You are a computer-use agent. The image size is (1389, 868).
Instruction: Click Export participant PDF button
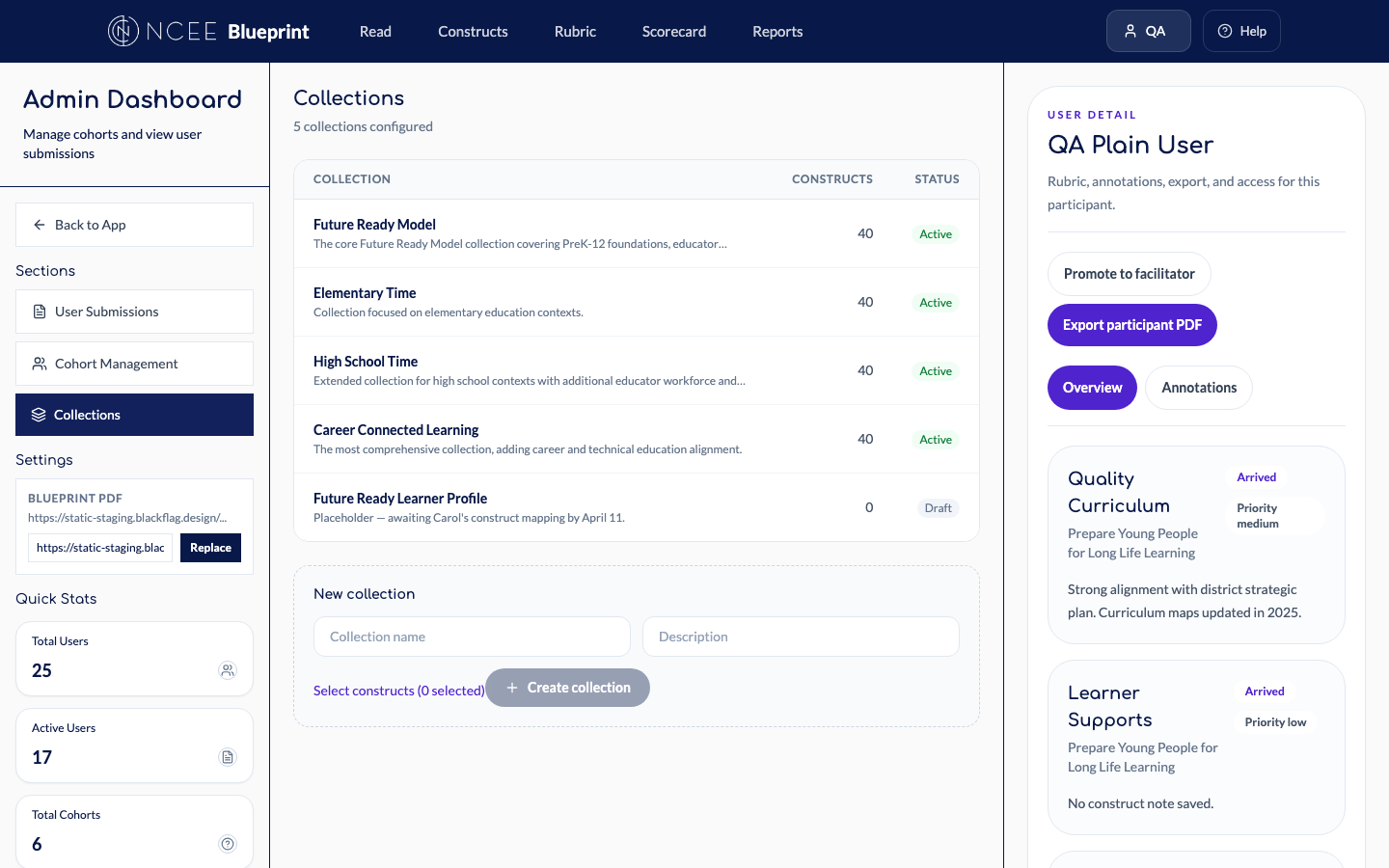(x=1131, y=325)
